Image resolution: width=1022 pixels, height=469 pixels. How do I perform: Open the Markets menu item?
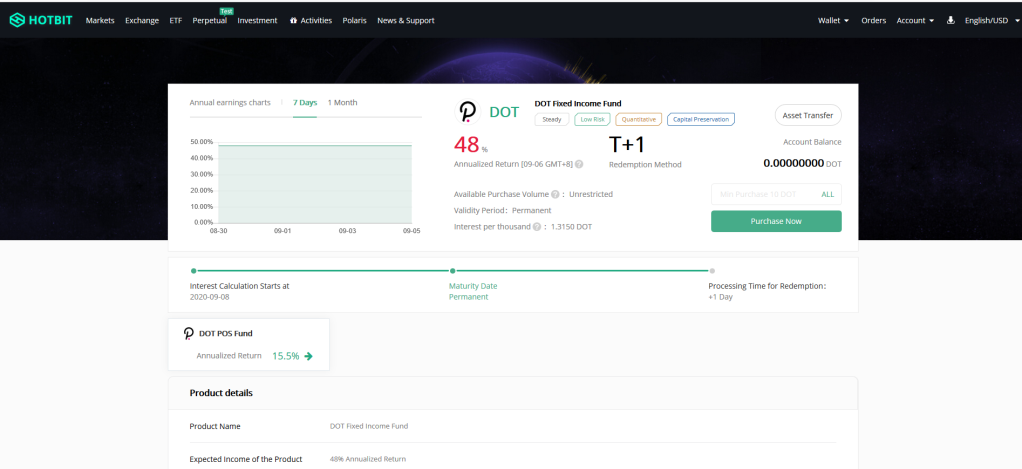(x=100, y=20)
